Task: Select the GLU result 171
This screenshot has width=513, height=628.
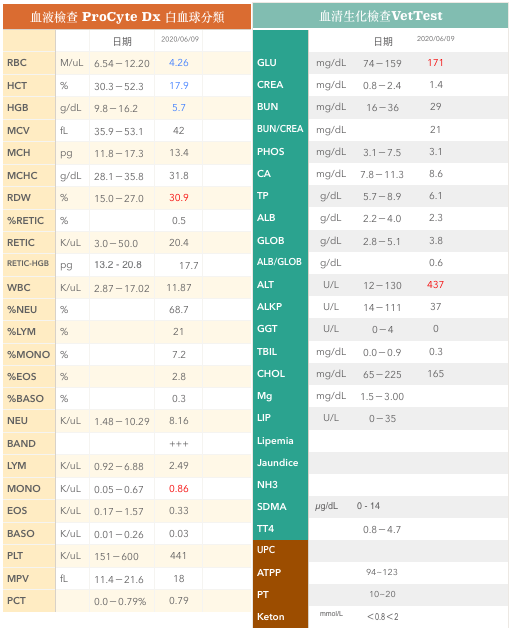Action: pos(435,63)
